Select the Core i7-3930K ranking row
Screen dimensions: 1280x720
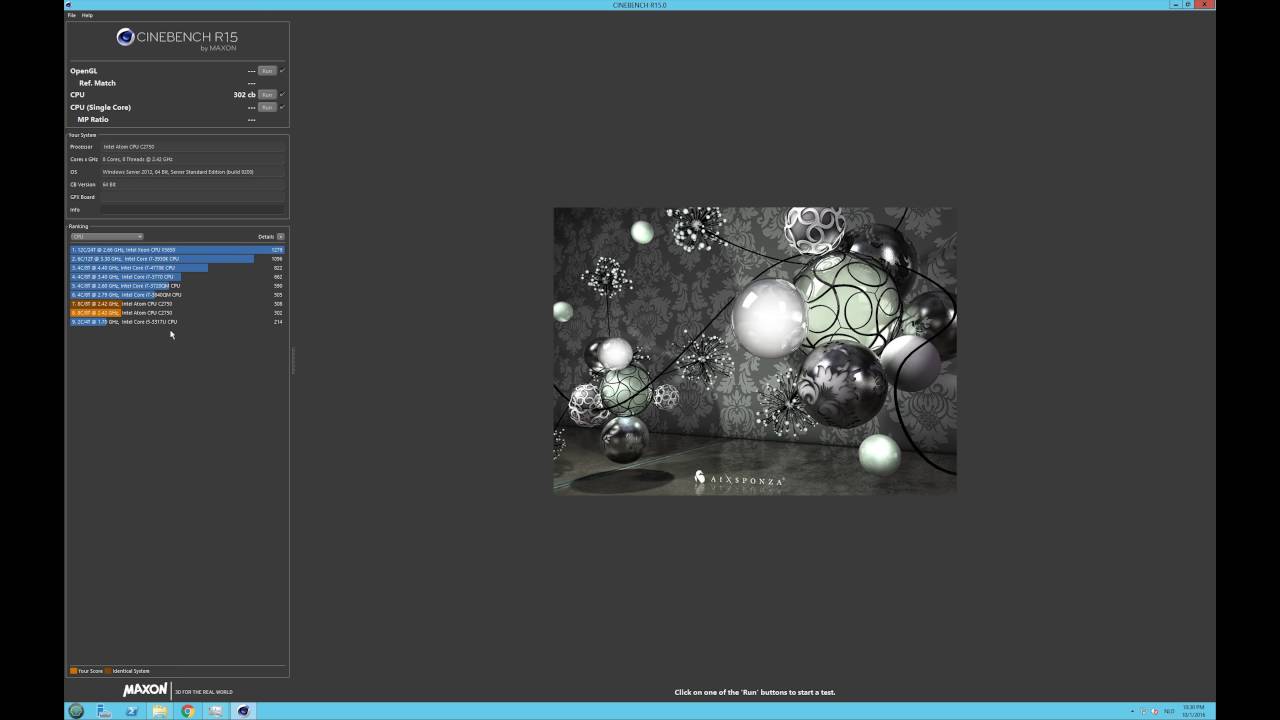click(177, 259)
